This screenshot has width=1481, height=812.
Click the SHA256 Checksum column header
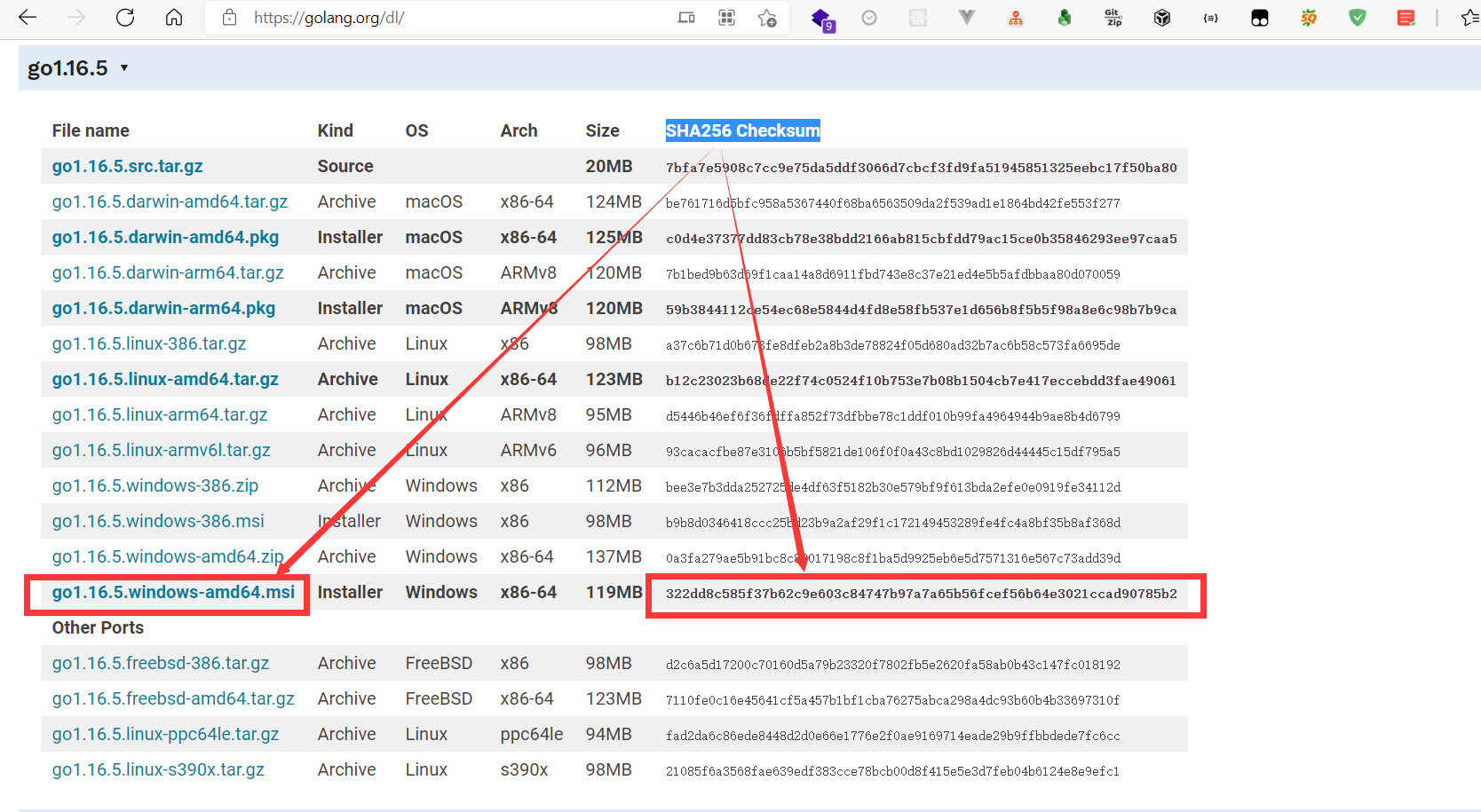click(x=743, y=130)
